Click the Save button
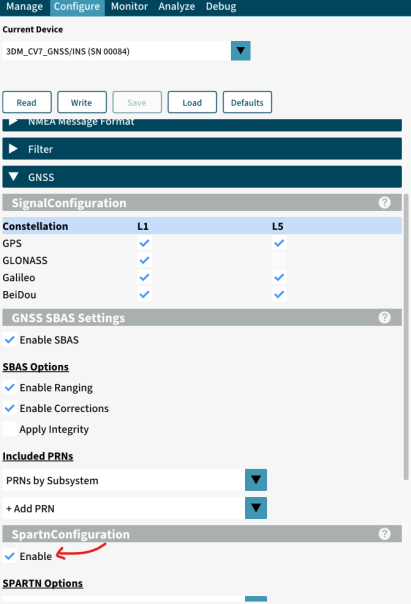 point(137,102)
